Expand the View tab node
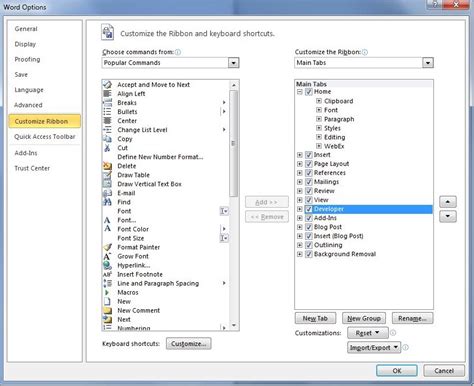This screenshot has height=386, width=474. click(300, 200)
